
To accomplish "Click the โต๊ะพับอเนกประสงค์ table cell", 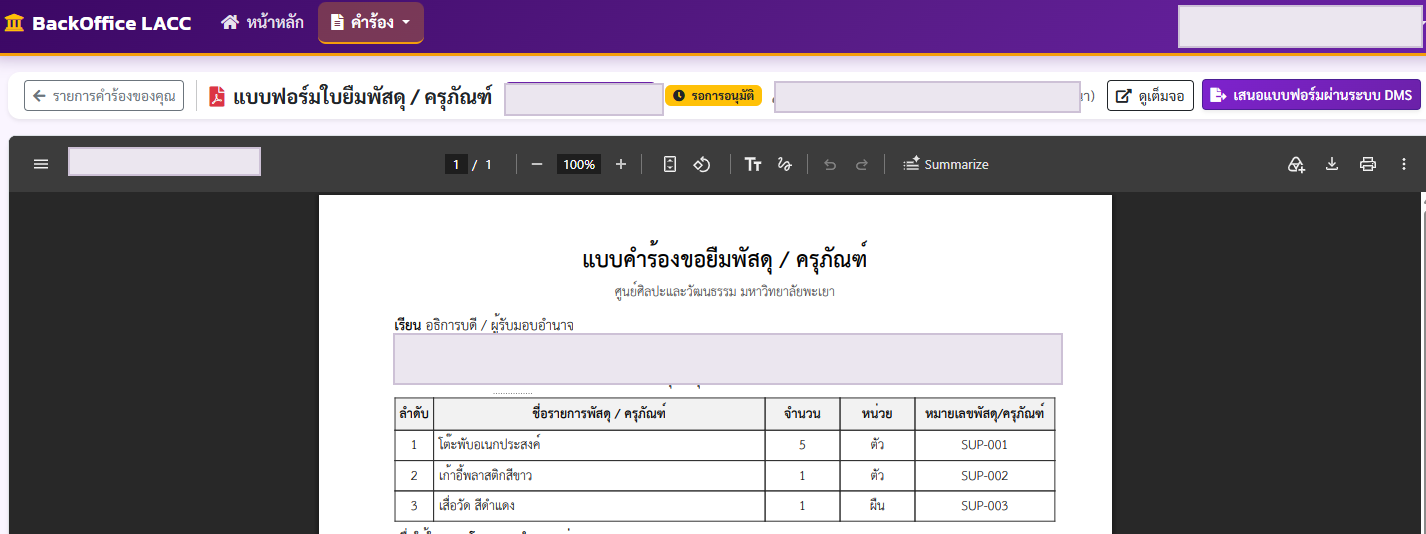I will coord(600,445).
